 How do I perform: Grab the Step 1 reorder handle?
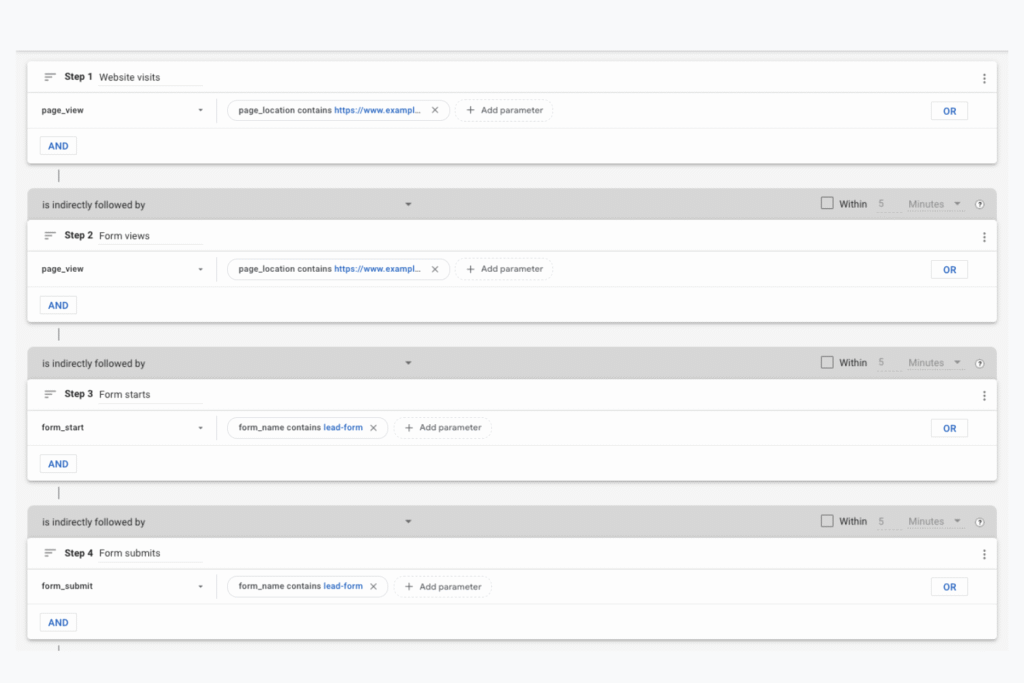click(50, 77)
